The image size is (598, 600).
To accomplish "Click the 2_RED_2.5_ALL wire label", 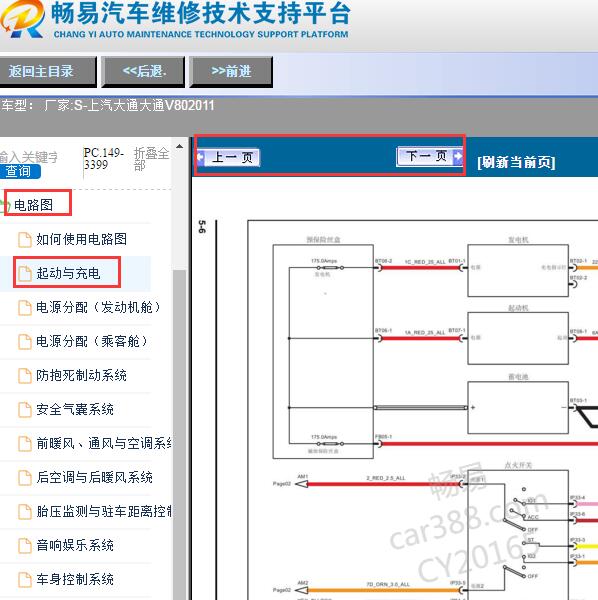I will [386, 478].
